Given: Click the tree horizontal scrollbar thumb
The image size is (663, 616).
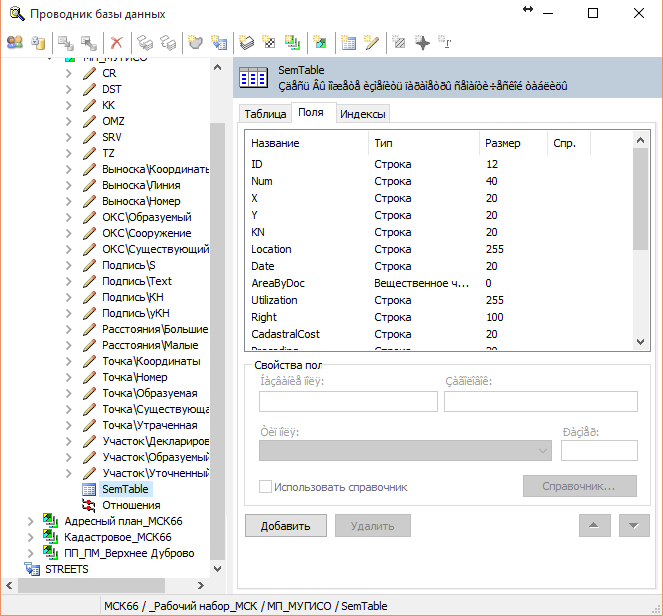Looking at the screenshot, I should [x=91, y=586].
